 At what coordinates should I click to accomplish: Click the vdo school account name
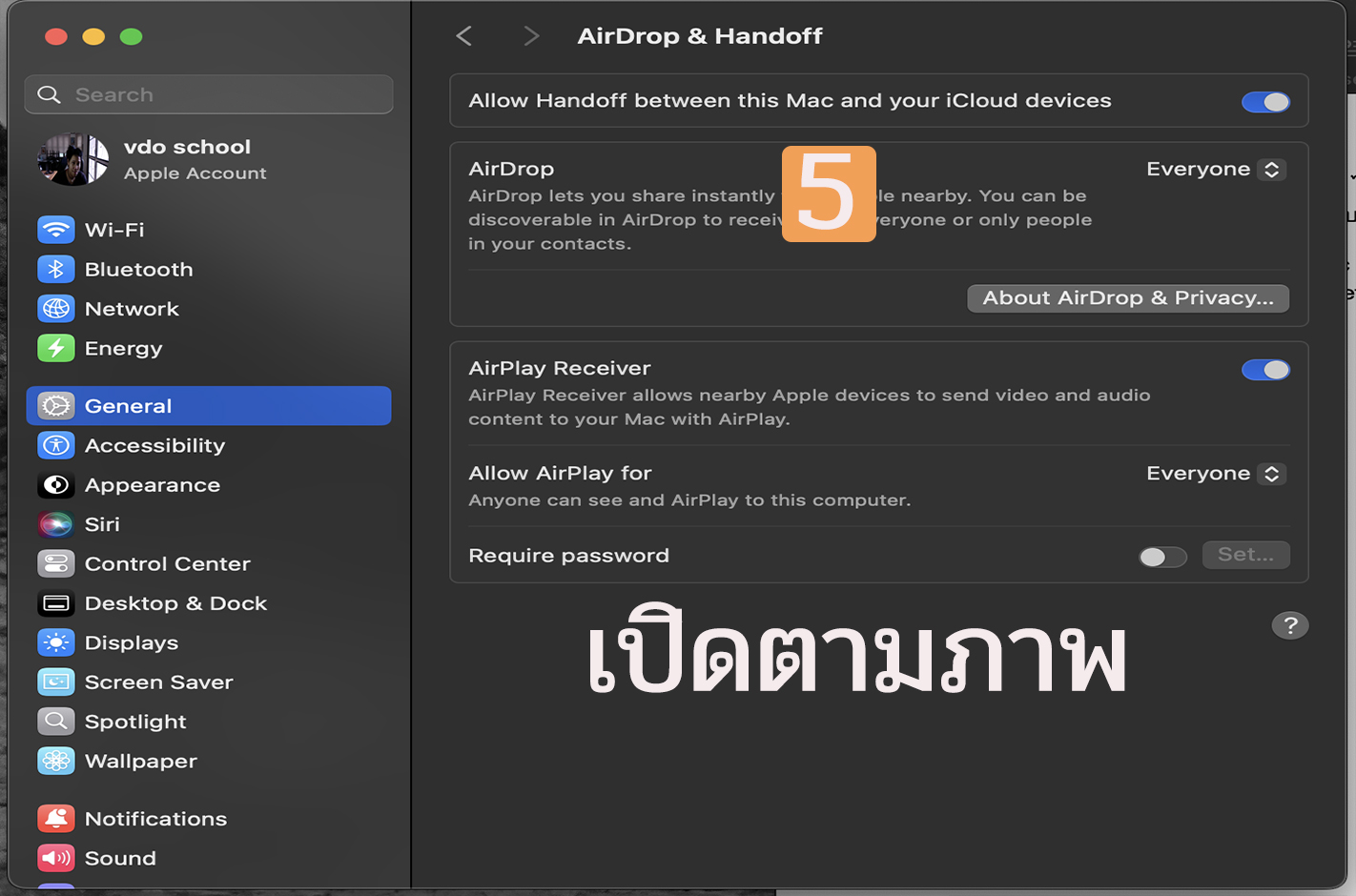tap(187, 147)
